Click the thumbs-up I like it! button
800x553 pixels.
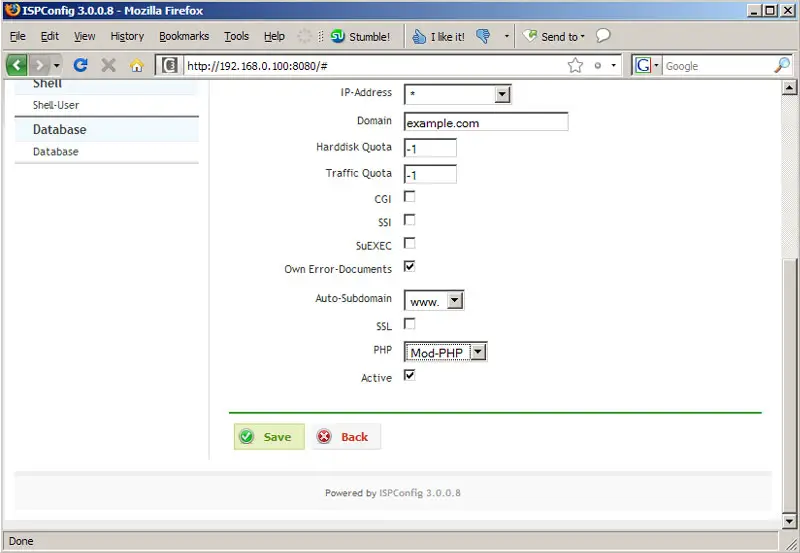[x=439, y=36]
